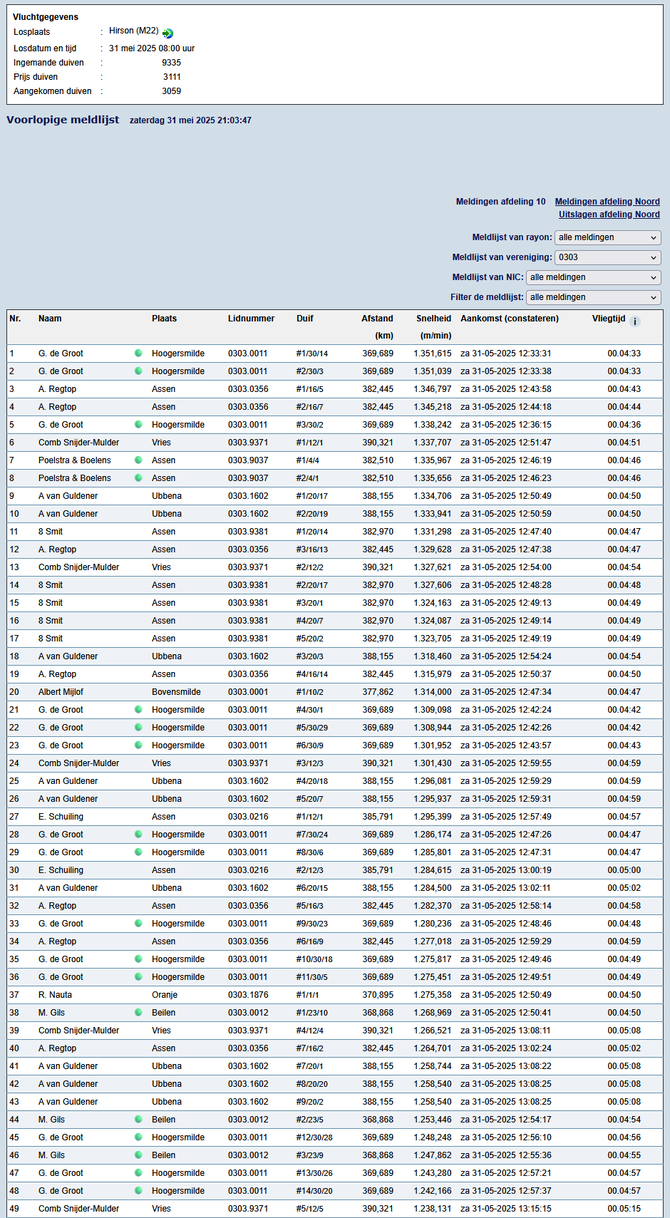Click the Aankomst (constateren) column header
The width and height of the screenshot is (670, 1218).
(x=510, y=318)
